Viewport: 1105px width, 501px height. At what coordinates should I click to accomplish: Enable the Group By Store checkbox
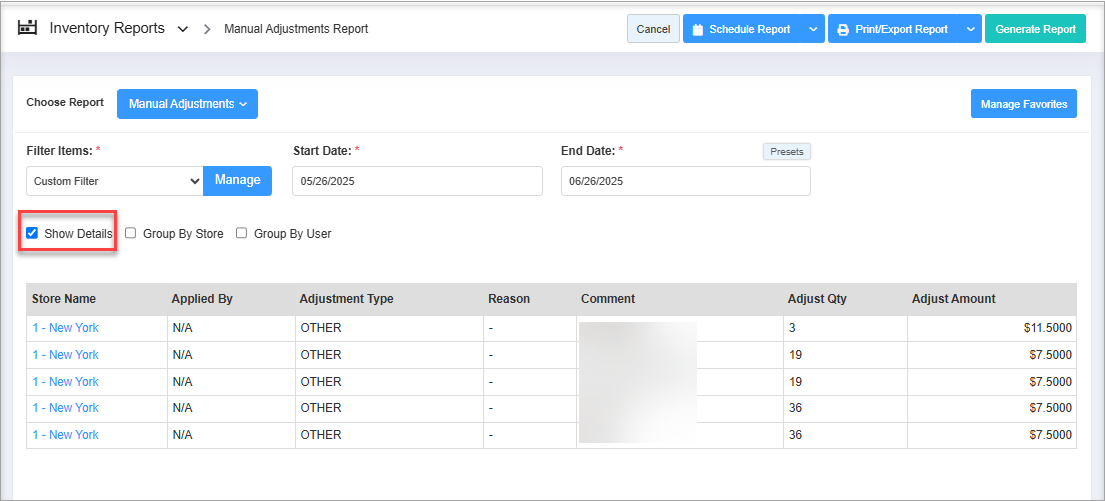[130, 234]
